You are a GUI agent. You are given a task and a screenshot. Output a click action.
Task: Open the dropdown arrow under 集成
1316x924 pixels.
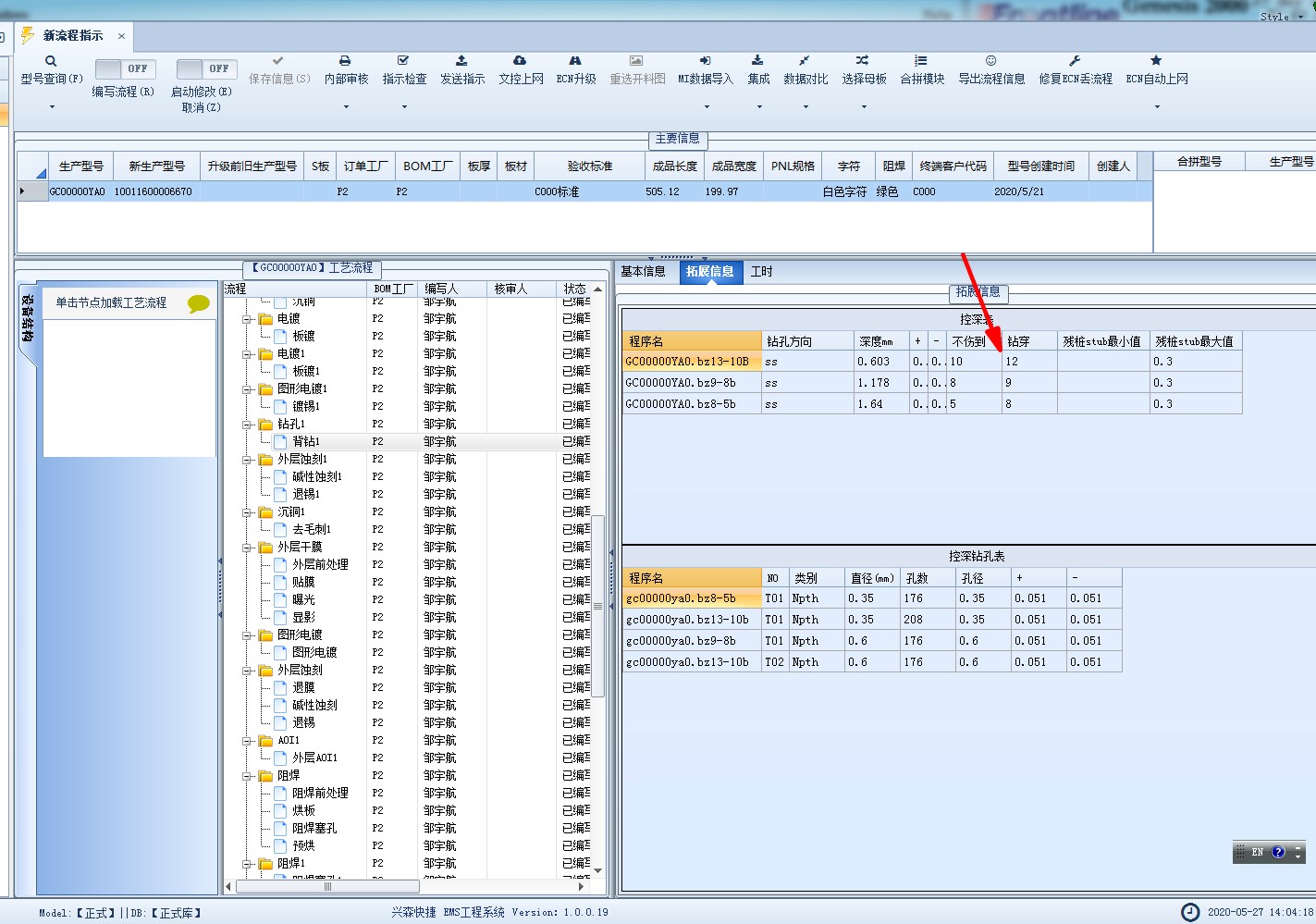coord(759,107)
